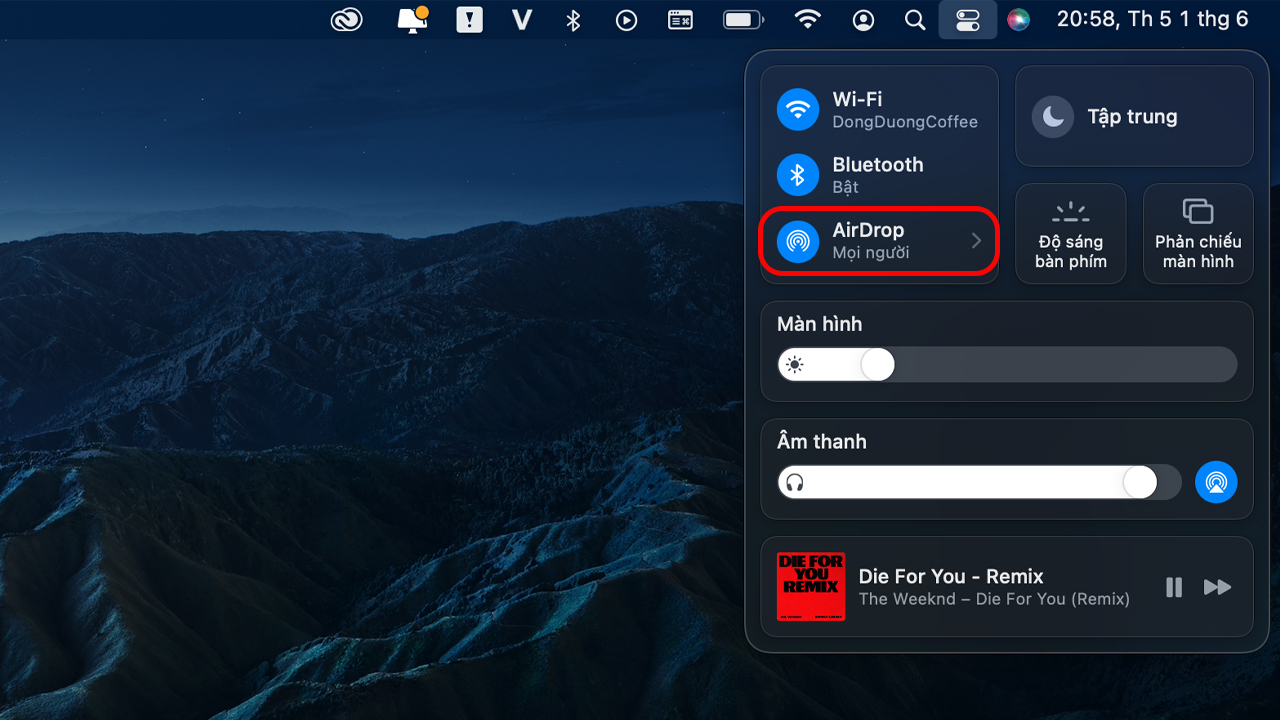
Task: Open Âm thanh sound section title
Action: pyautogui.click(x=822, y=442)
